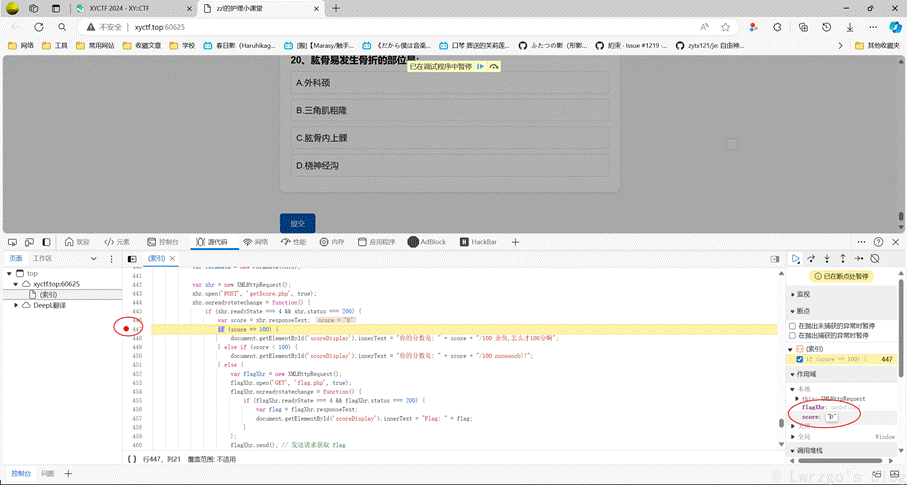Switch to the 内存 Memory tab
907x485 pixels.
point(332,242)
